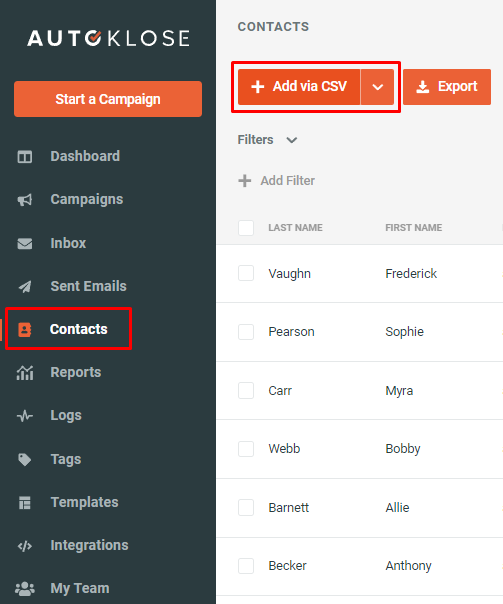
Task: Click the Contacts address book icon
Action: (25, 330)
